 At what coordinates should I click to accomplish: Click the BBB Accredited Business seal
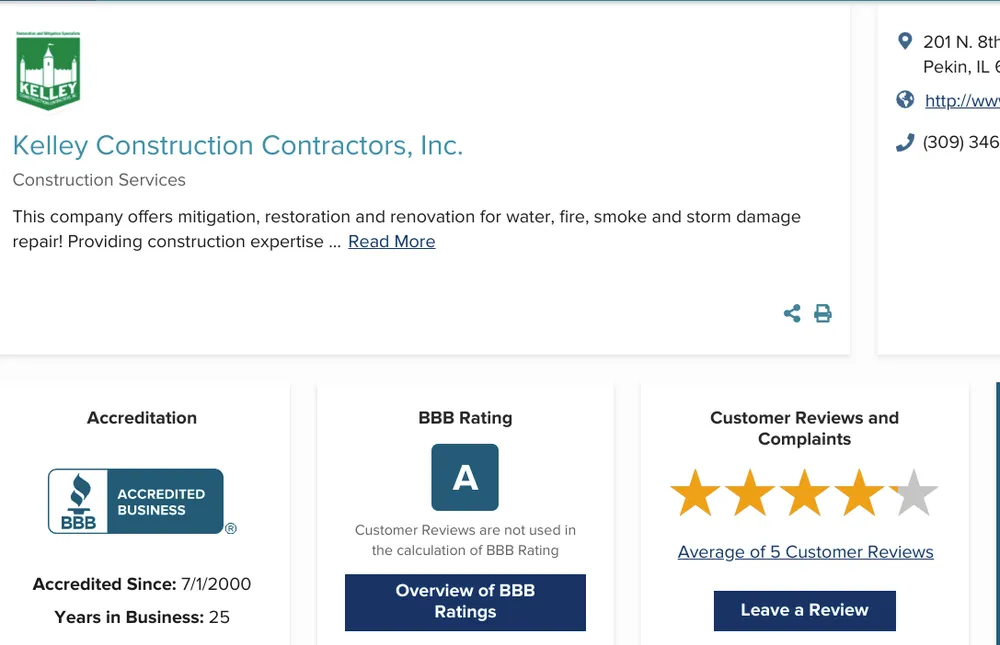click(x=140, y=500)
